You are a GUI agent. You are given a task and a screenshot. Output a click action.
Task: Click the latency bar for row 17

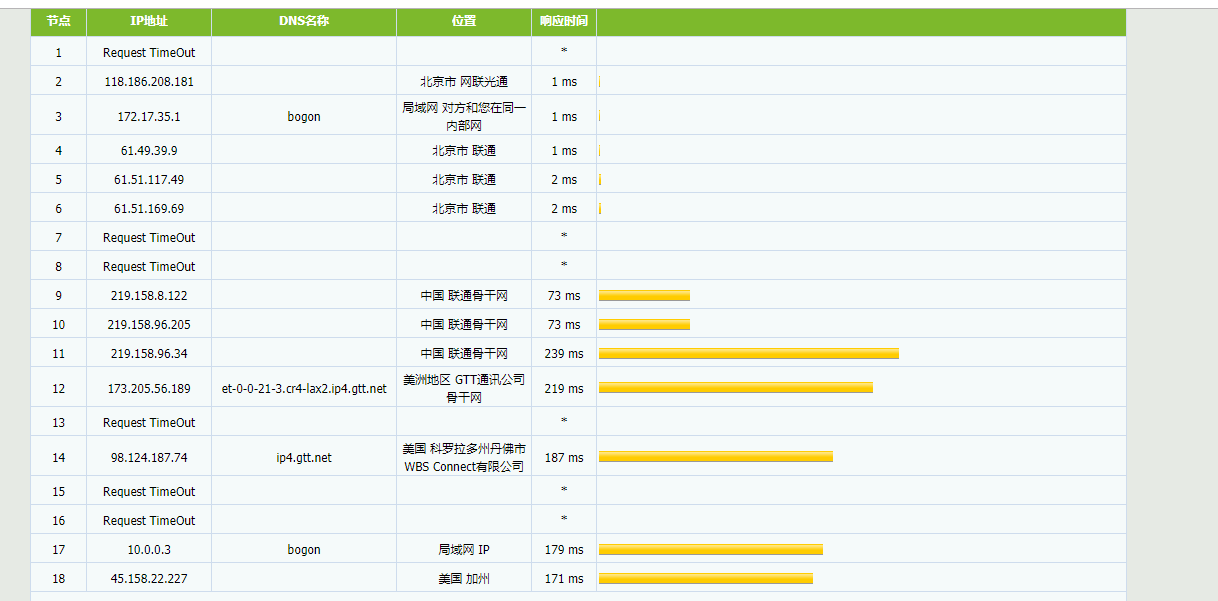(x=711, y=549)
